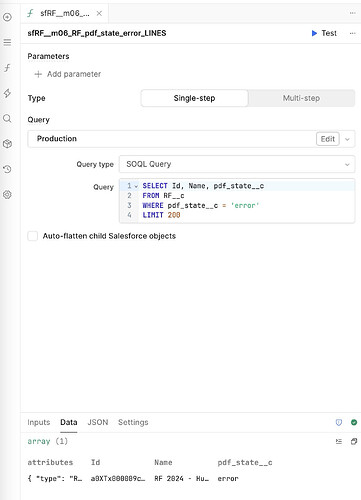Click the expand rows icon in results
This screenshot has height=500, width=361.
(x=339, y=441)
